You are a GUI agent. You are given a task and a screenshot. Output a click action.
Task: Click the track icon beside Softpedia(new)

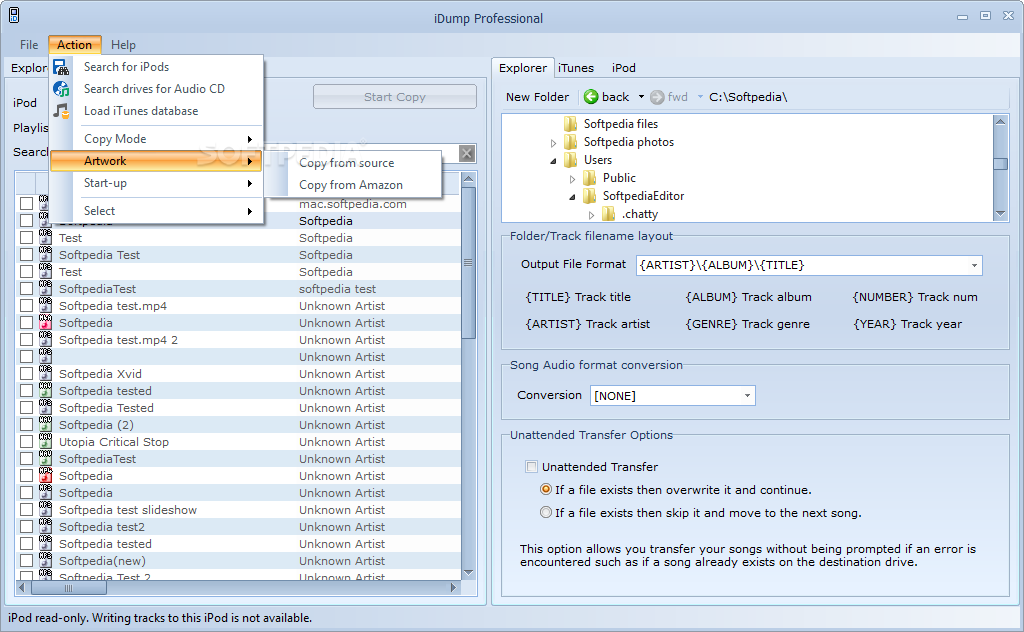tap(45, 560)
